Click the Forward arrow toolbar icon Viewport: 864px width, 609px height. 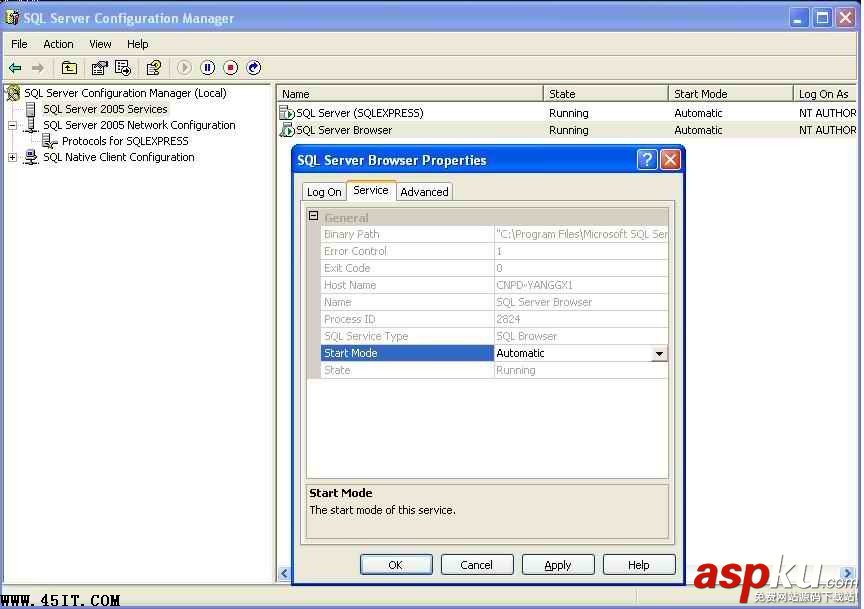point(38,68)
